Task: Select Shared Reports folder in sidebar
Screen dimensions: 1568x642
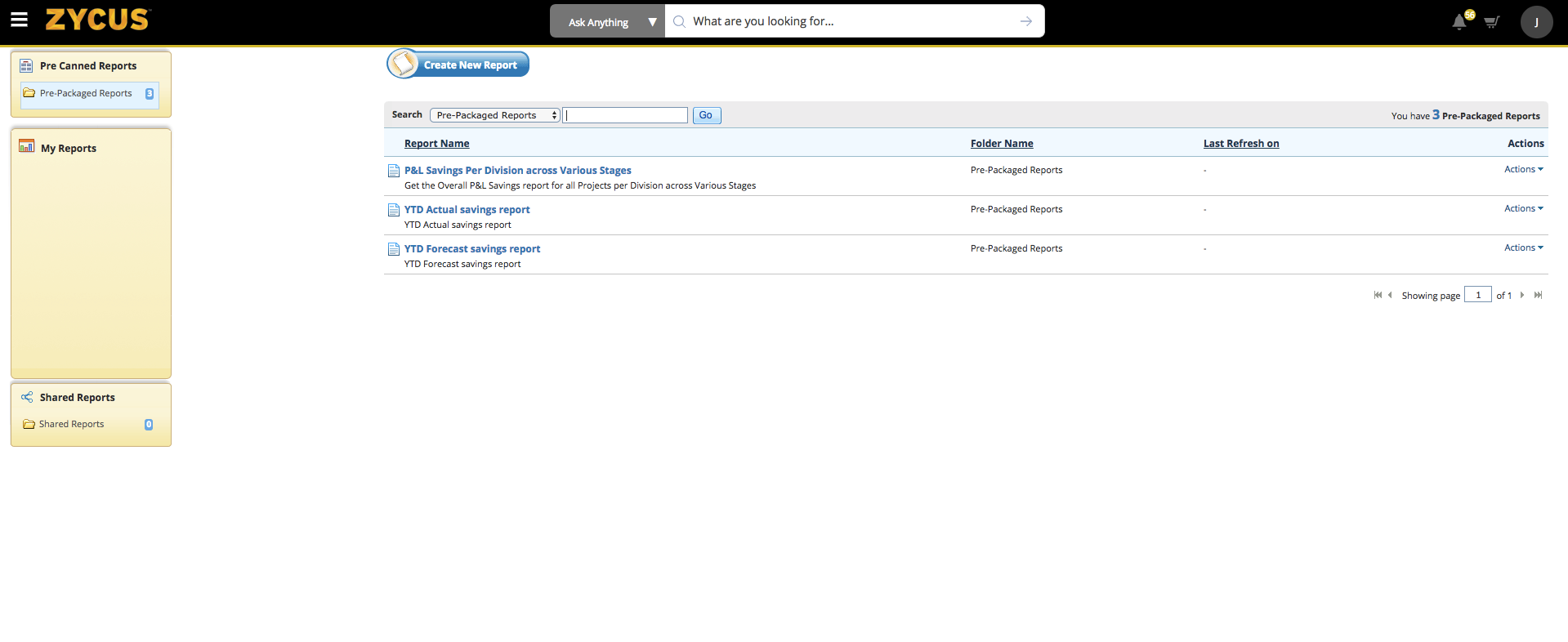Action: click(x=71, y=424)
